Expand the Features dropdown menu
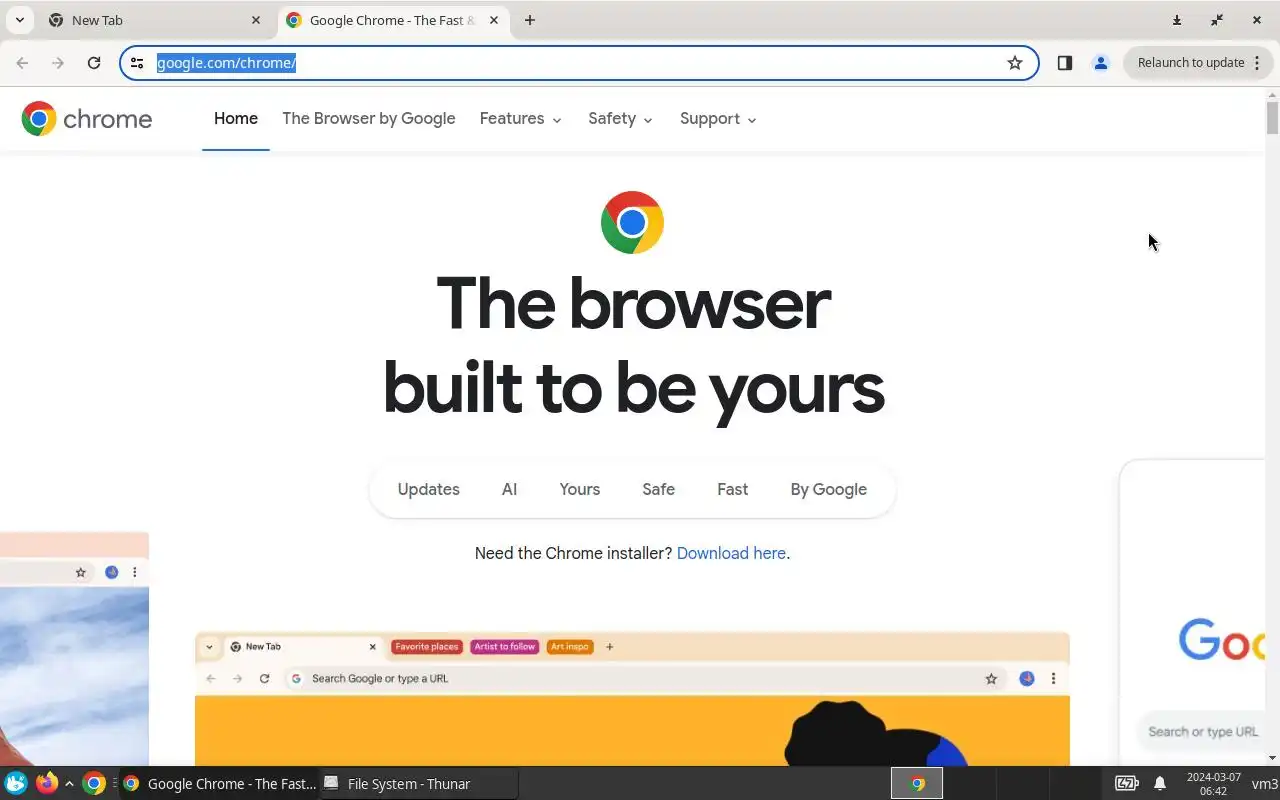 [521, 119]
